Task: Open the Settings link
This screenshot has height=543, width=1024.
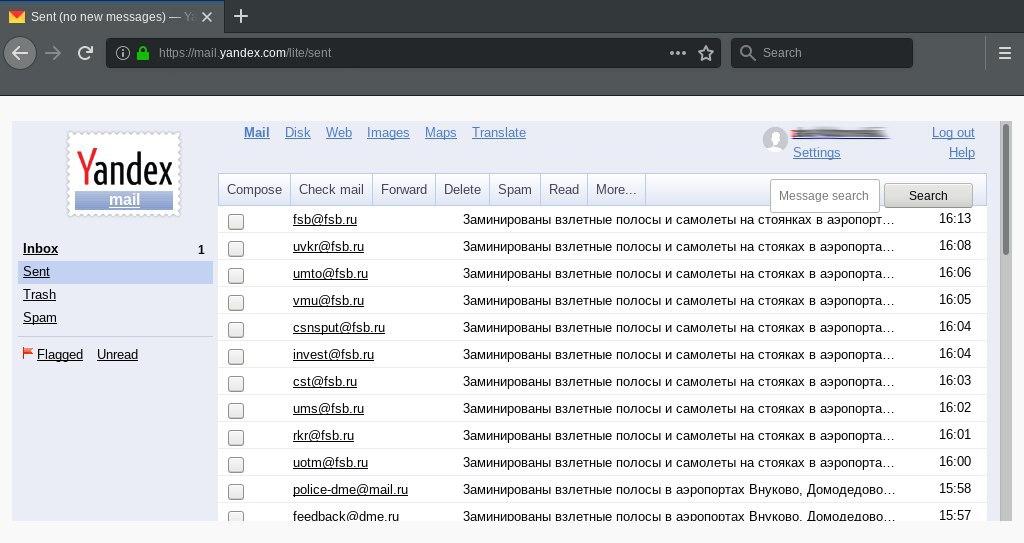Action: (x=816, y=152)
